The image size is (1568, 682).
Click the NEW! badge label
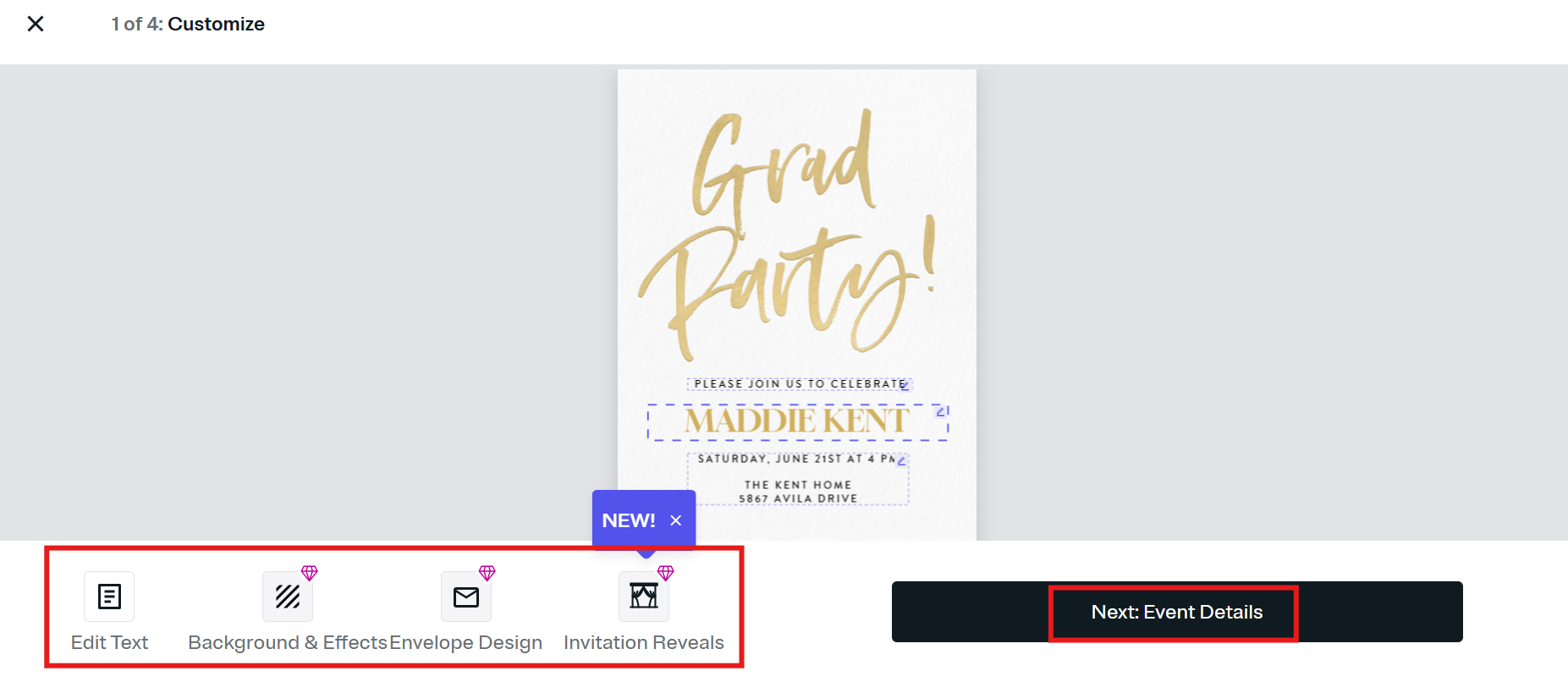[628, 520]
